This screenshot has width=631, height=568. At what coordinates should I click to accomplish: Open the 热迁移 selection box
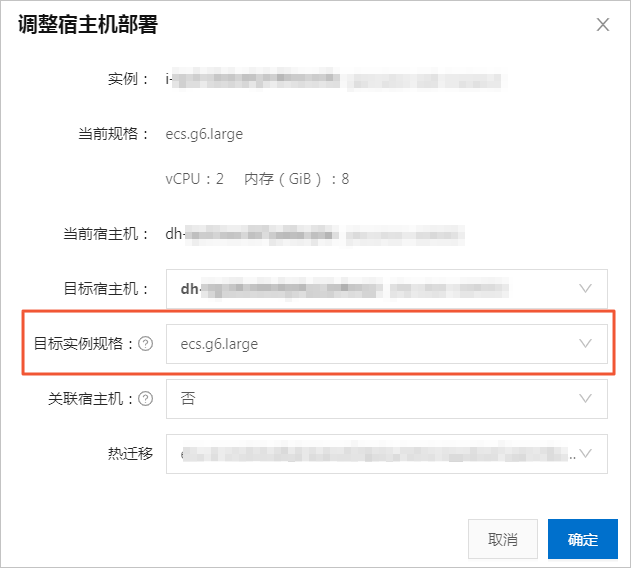[x=387, y=454]
